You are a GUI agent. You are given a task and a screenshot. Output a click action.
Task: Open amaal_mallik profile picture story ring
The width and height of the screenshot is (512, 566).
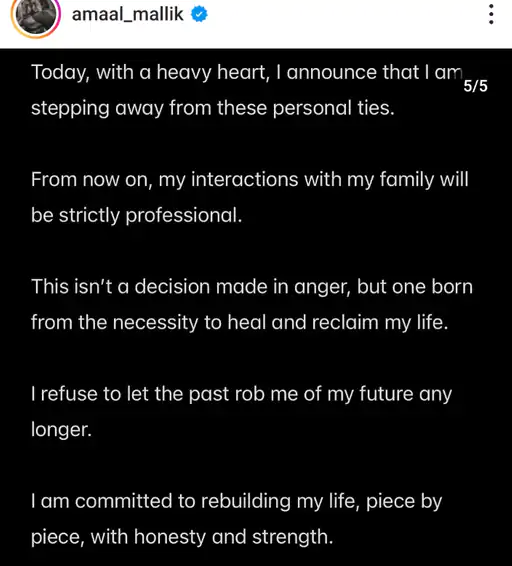tap(35, 16)
